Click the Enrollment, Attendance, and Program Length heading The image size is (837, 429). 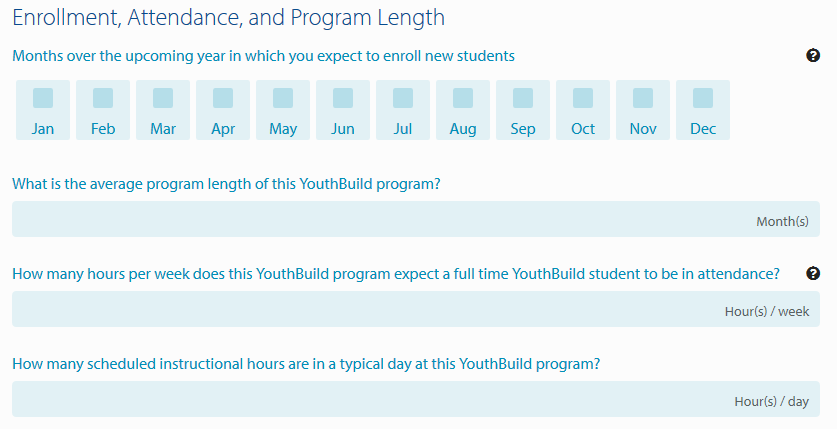pyautogui.click(x=229, y=18)
